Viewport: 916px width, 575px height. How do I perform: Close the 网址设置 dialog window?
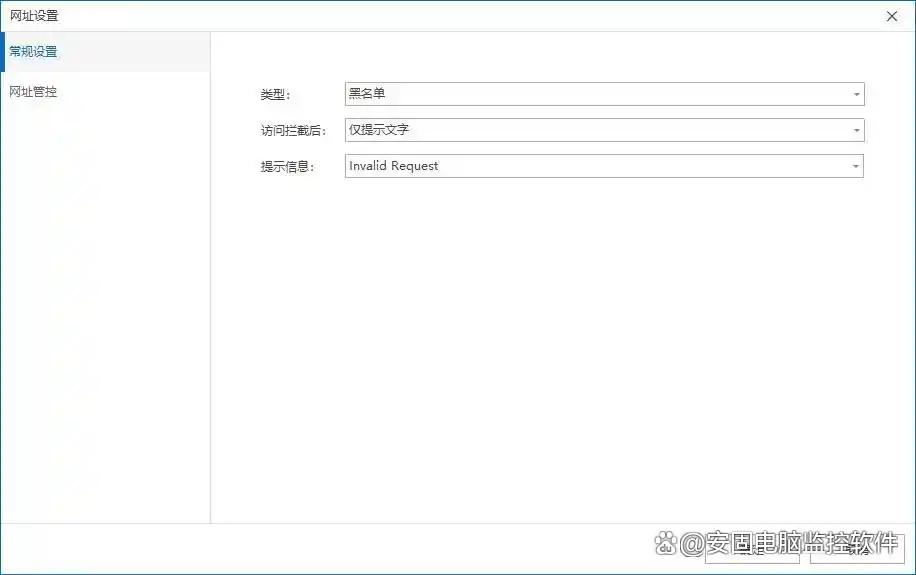892,16
